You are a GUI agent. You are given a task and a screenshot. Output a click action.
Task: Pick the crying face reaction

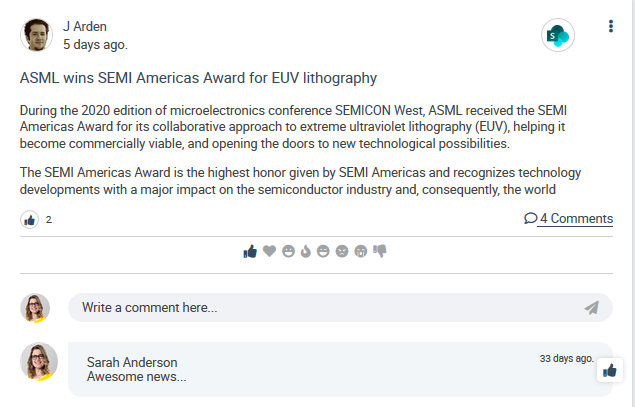click(x=361, y=251)
